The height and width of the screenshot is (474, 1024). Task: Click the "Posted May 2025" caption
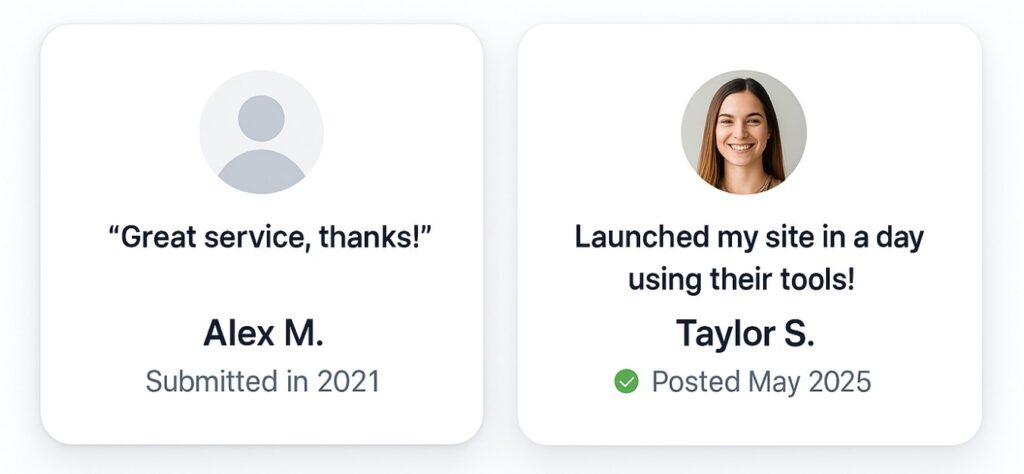click(x=761, y=381)
